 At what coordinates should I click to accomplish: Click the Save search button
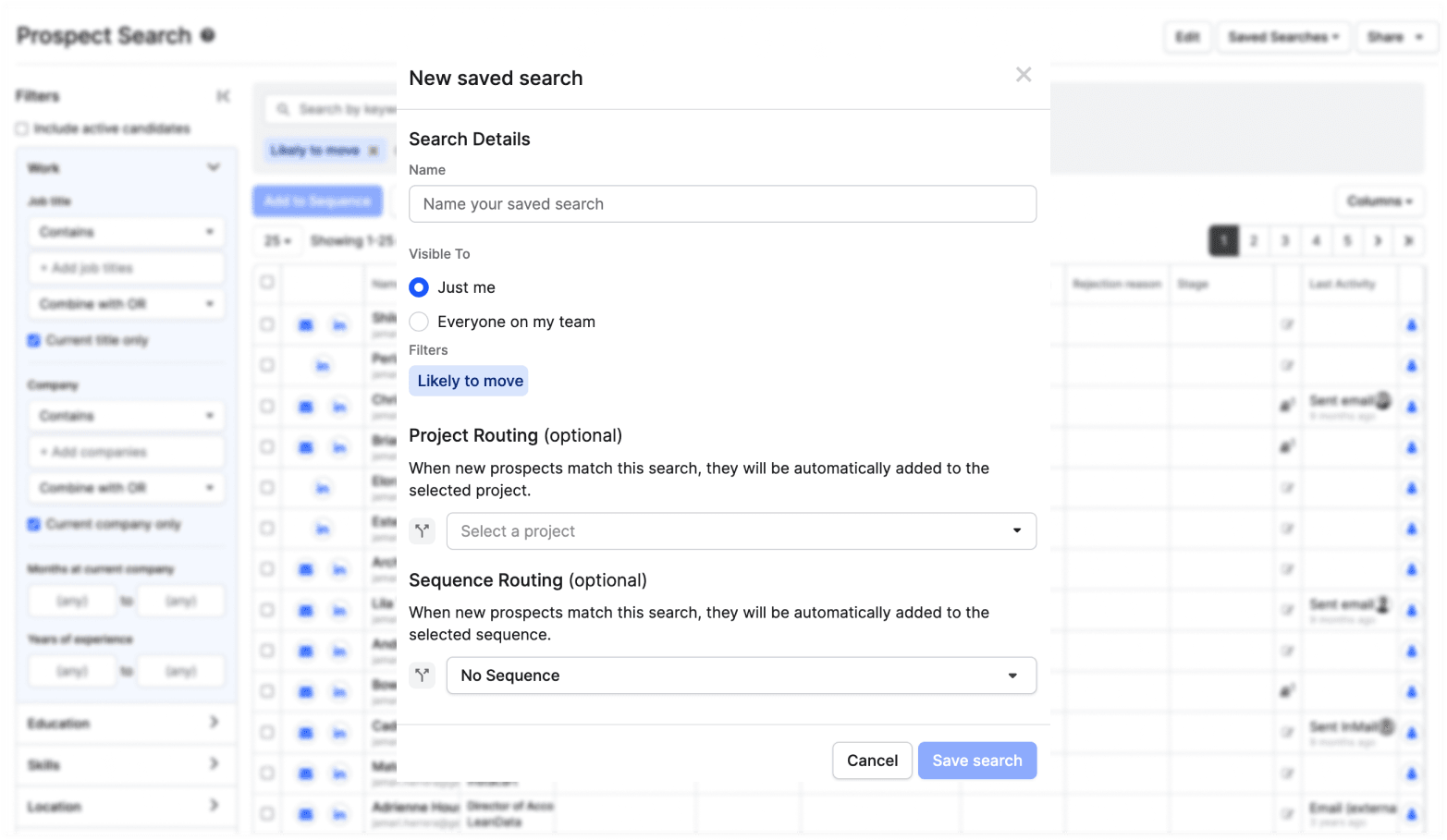tap(977, 760)
